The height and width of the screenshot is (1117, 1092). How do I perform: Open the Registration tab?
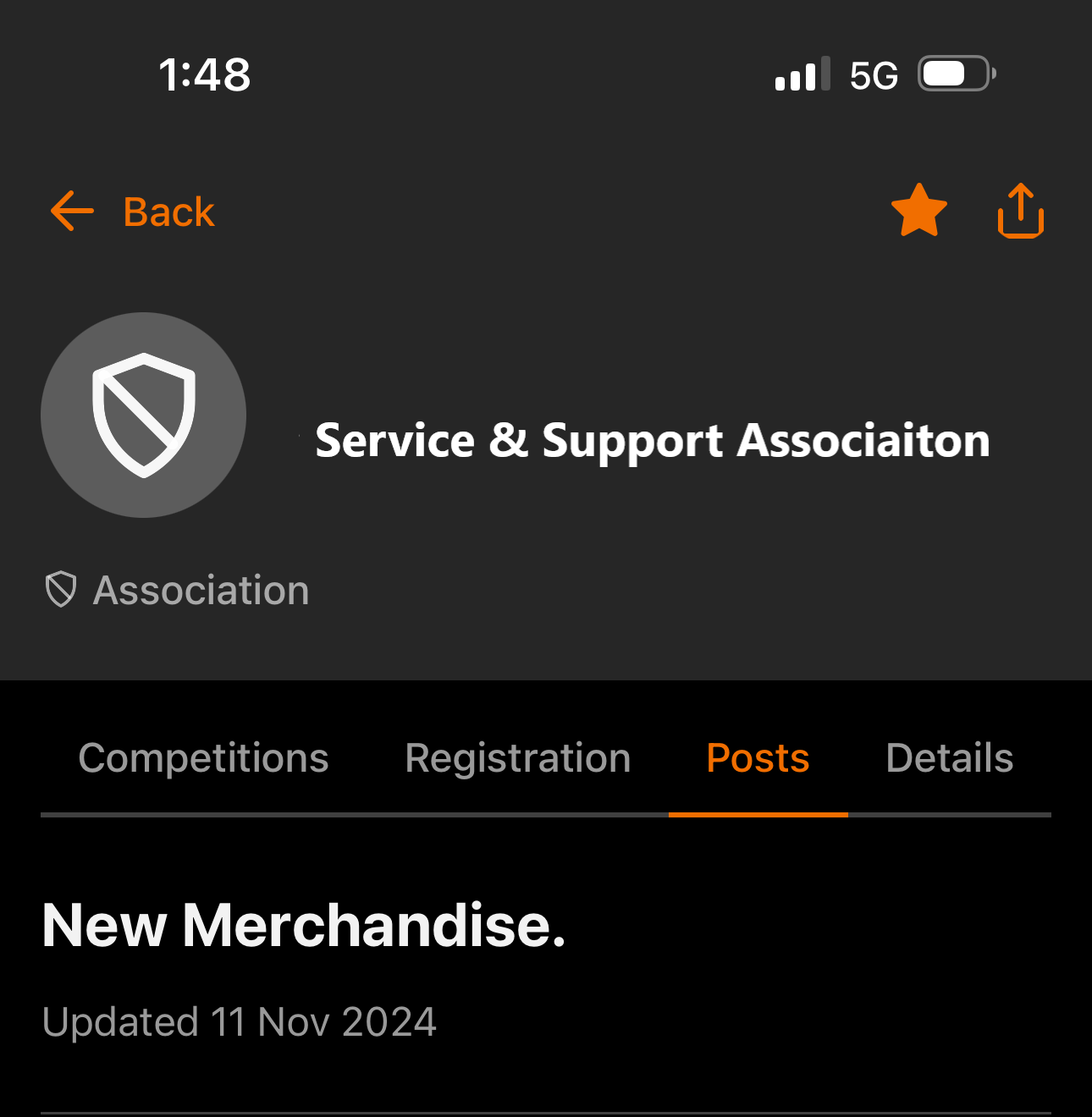(518, 758)
